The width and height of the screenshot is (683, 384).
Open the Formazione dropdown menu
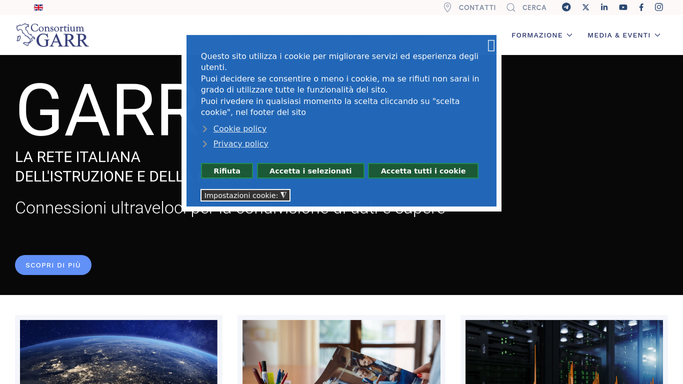[x=542, y=35]
